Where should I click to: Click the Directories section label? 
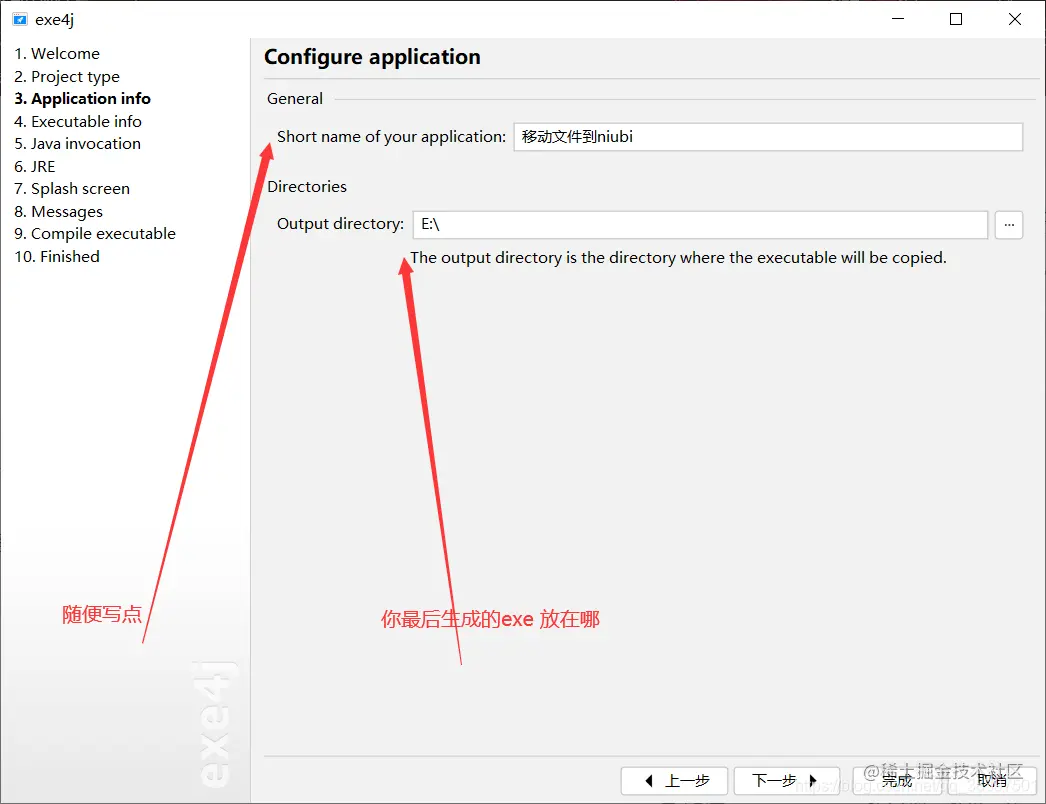click(307, 187)
